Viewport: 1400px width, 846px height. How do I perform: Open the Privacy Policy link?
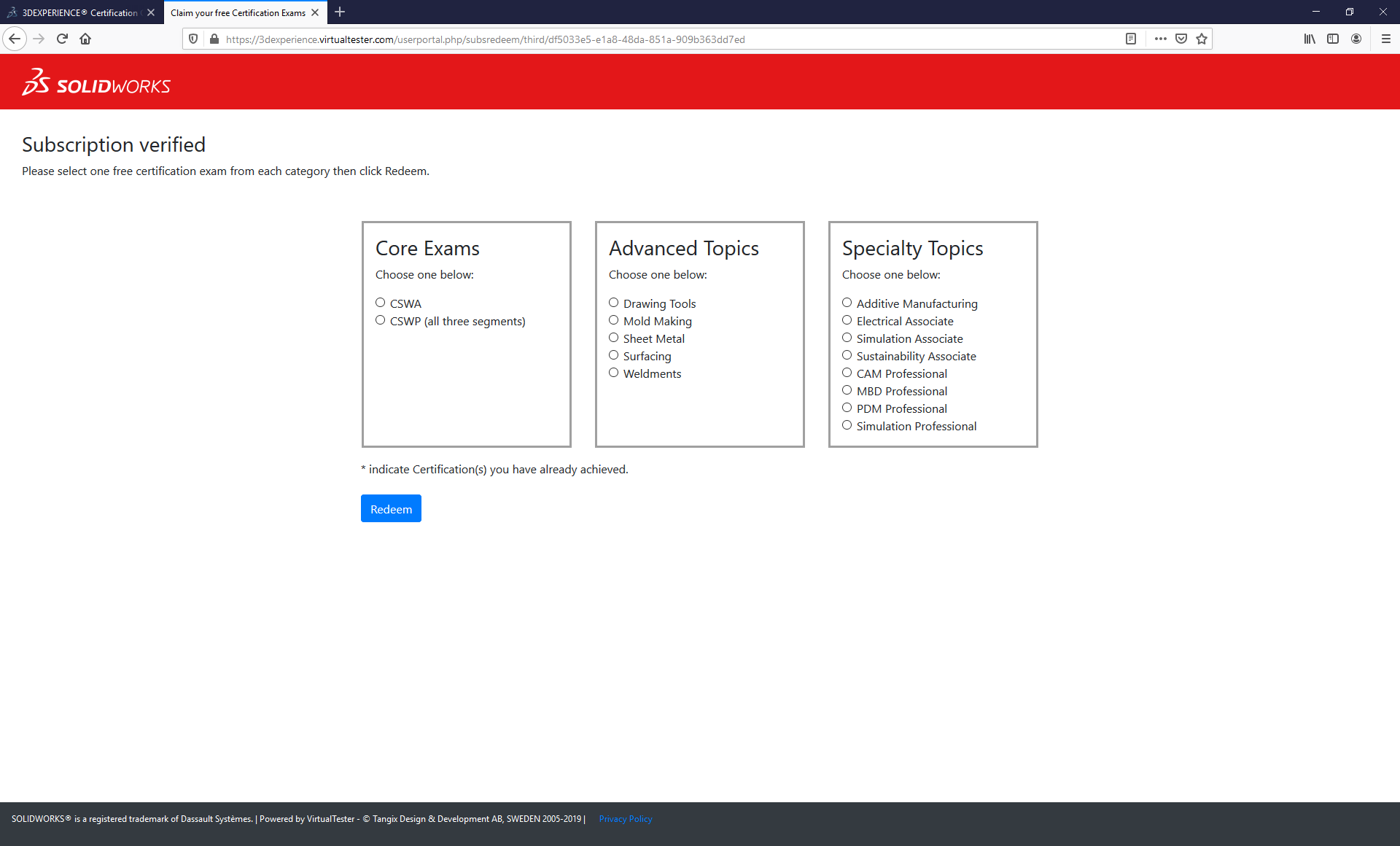tap(625, 819)
